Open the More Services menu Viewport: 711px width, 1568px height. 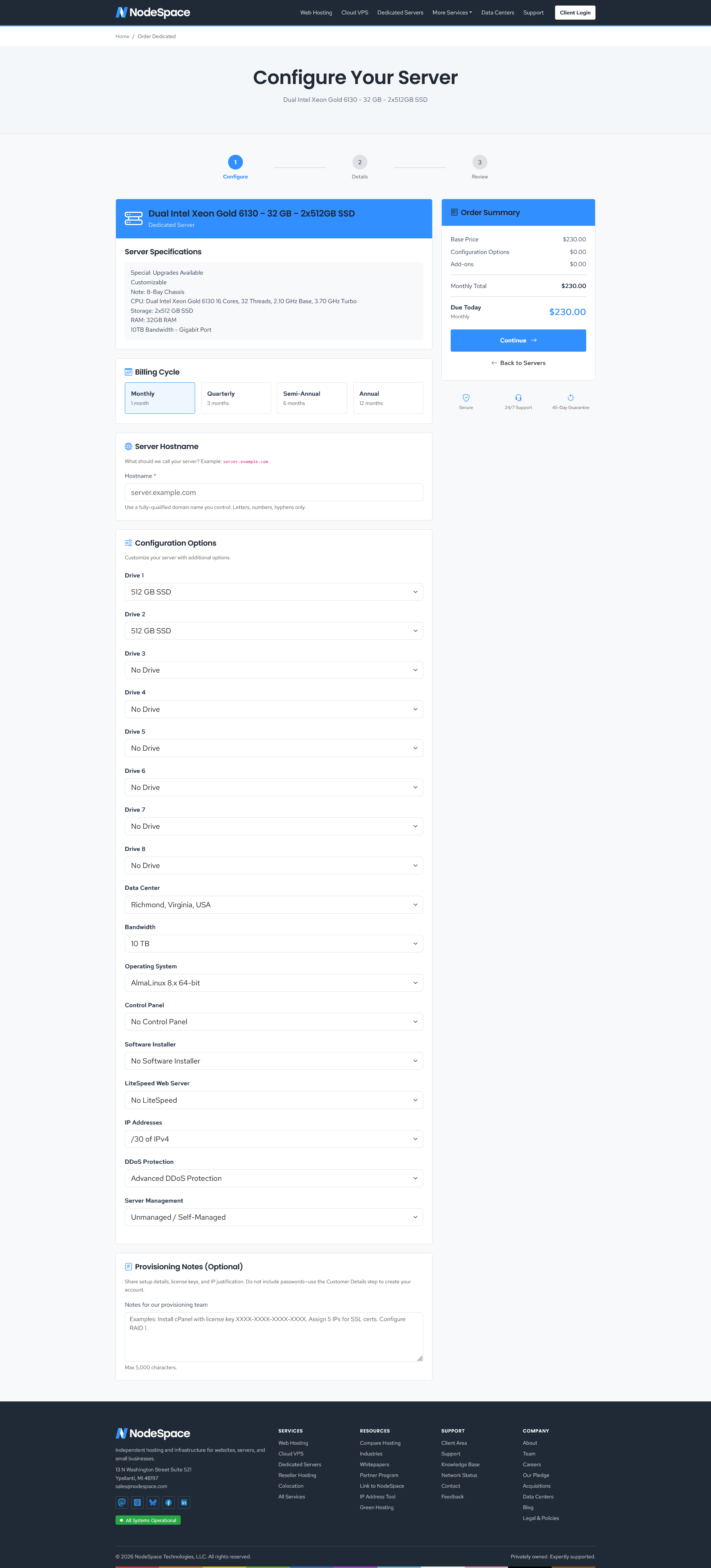(x=452, y=12)
